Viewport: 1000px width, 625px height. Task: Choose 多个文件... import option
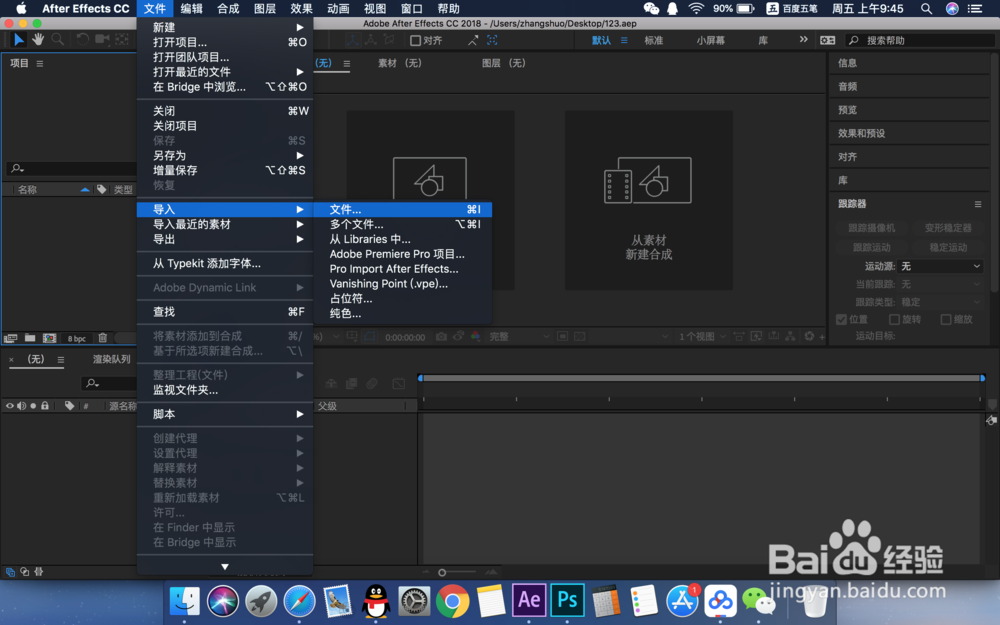pos(403,224)
